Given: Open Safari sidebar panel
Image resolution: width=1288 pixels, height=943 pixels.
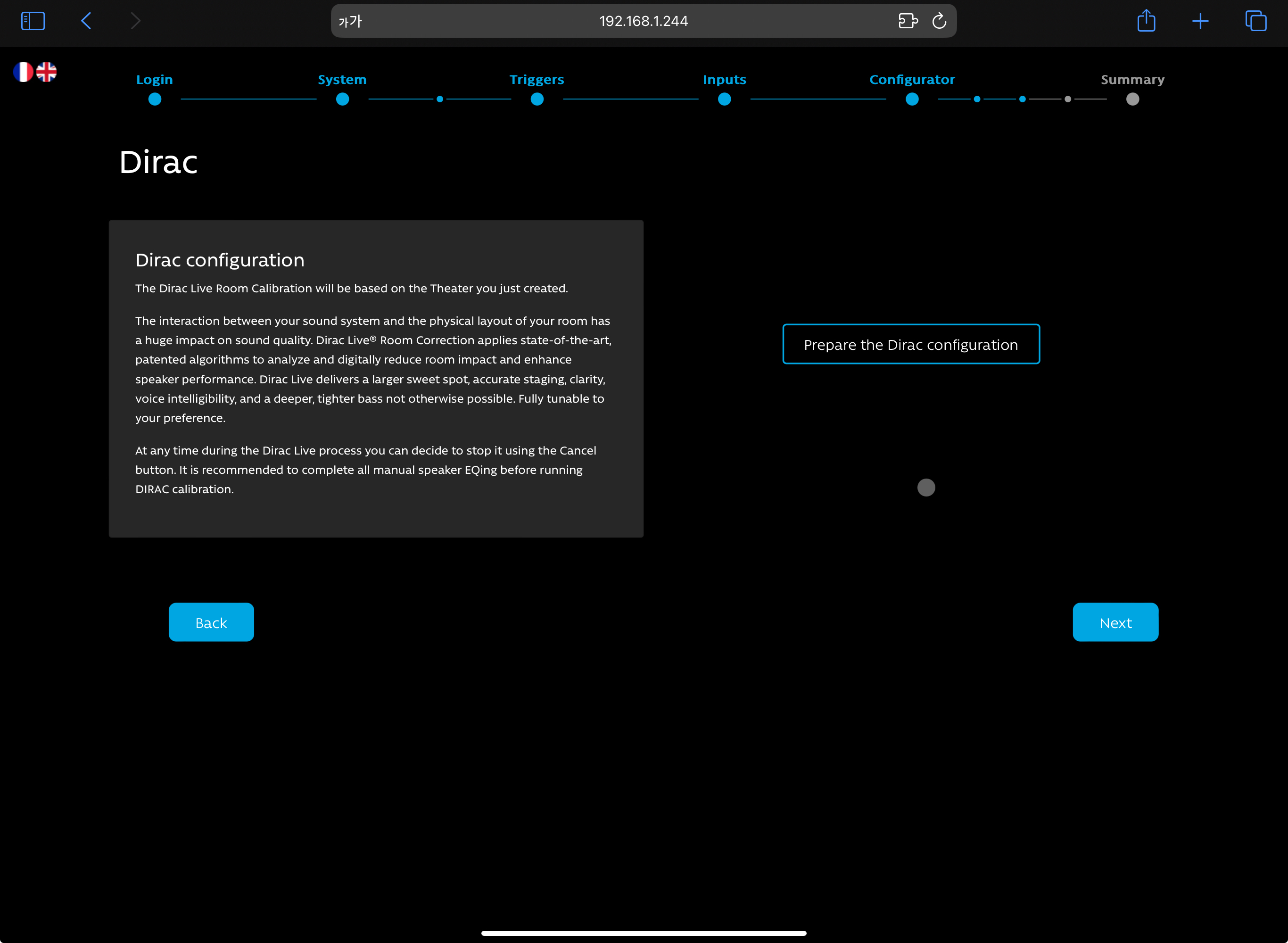Looking at the screenshot, I should [x=33, y=21].
